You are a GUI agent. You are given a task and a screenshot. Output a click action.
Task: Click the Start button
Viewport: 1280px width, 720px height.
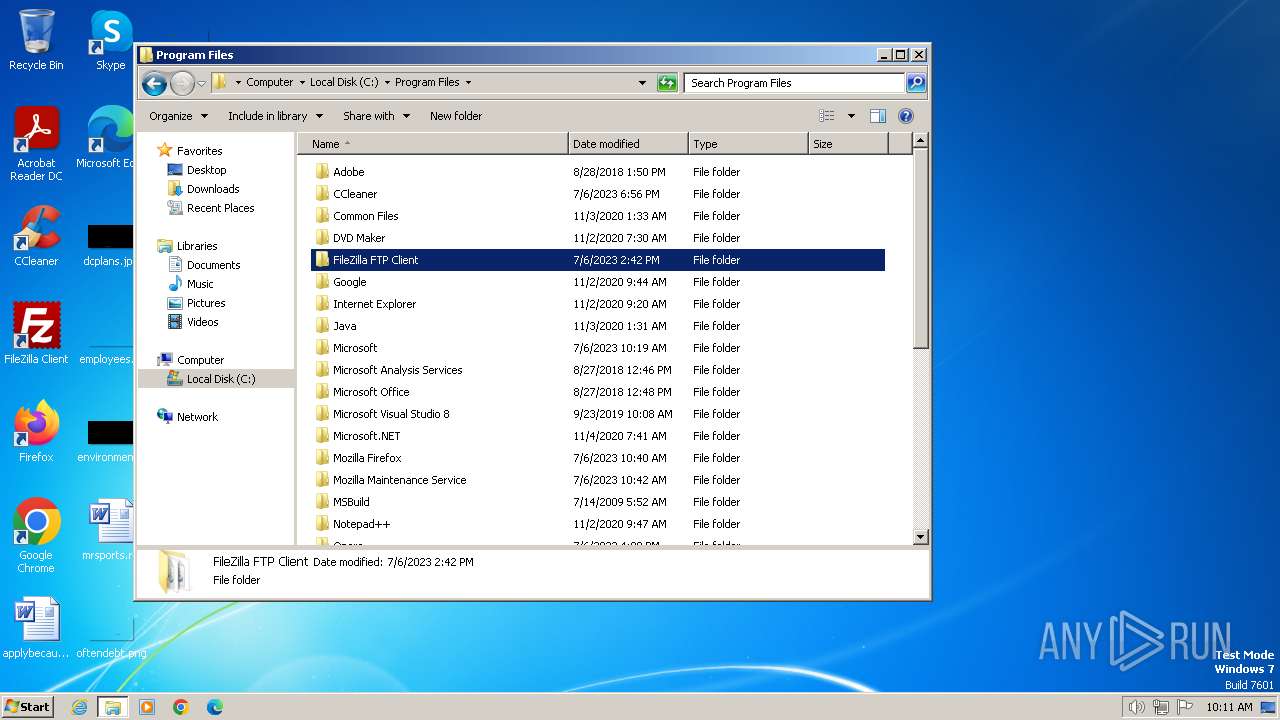[27, 707]
